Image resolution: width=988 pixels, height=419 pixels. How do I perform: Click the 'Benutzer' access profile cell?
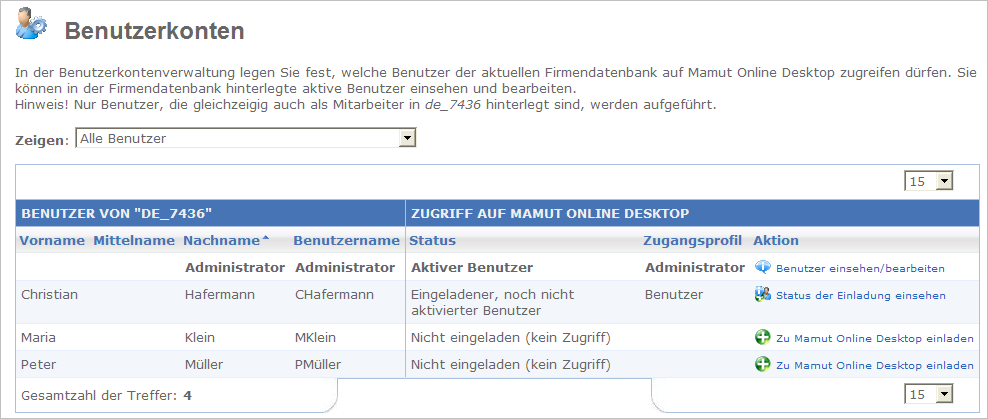coord(674,294)
